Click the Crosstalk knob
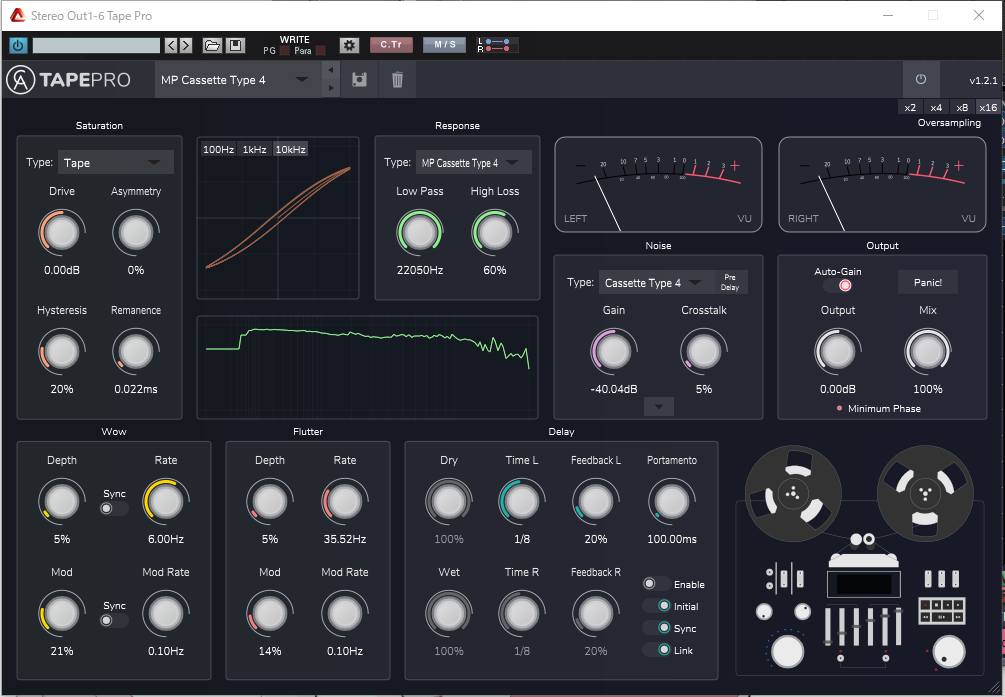 (x=704, y=351)
